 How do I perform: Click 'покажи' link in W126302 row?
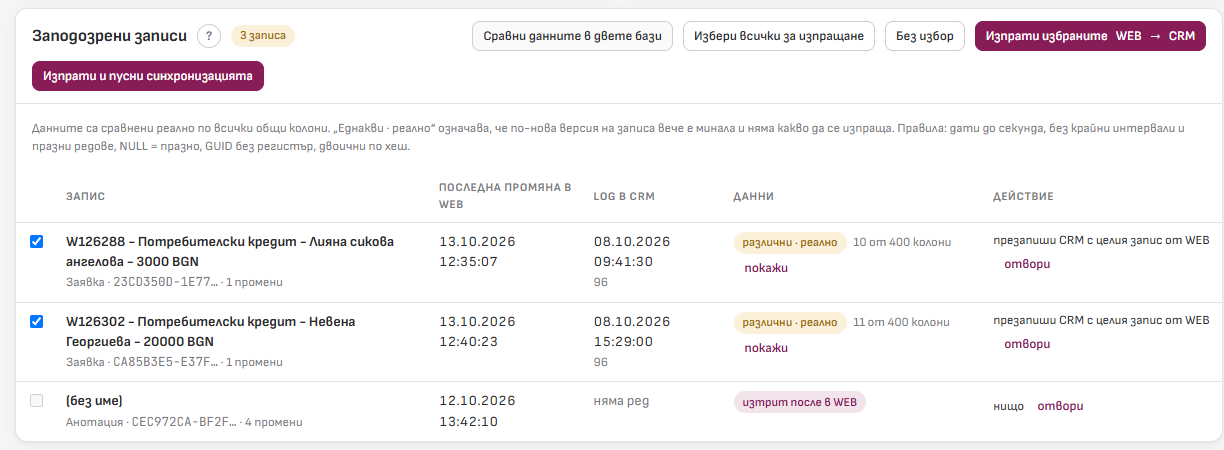pyautogui.click(x=767, y=348)
